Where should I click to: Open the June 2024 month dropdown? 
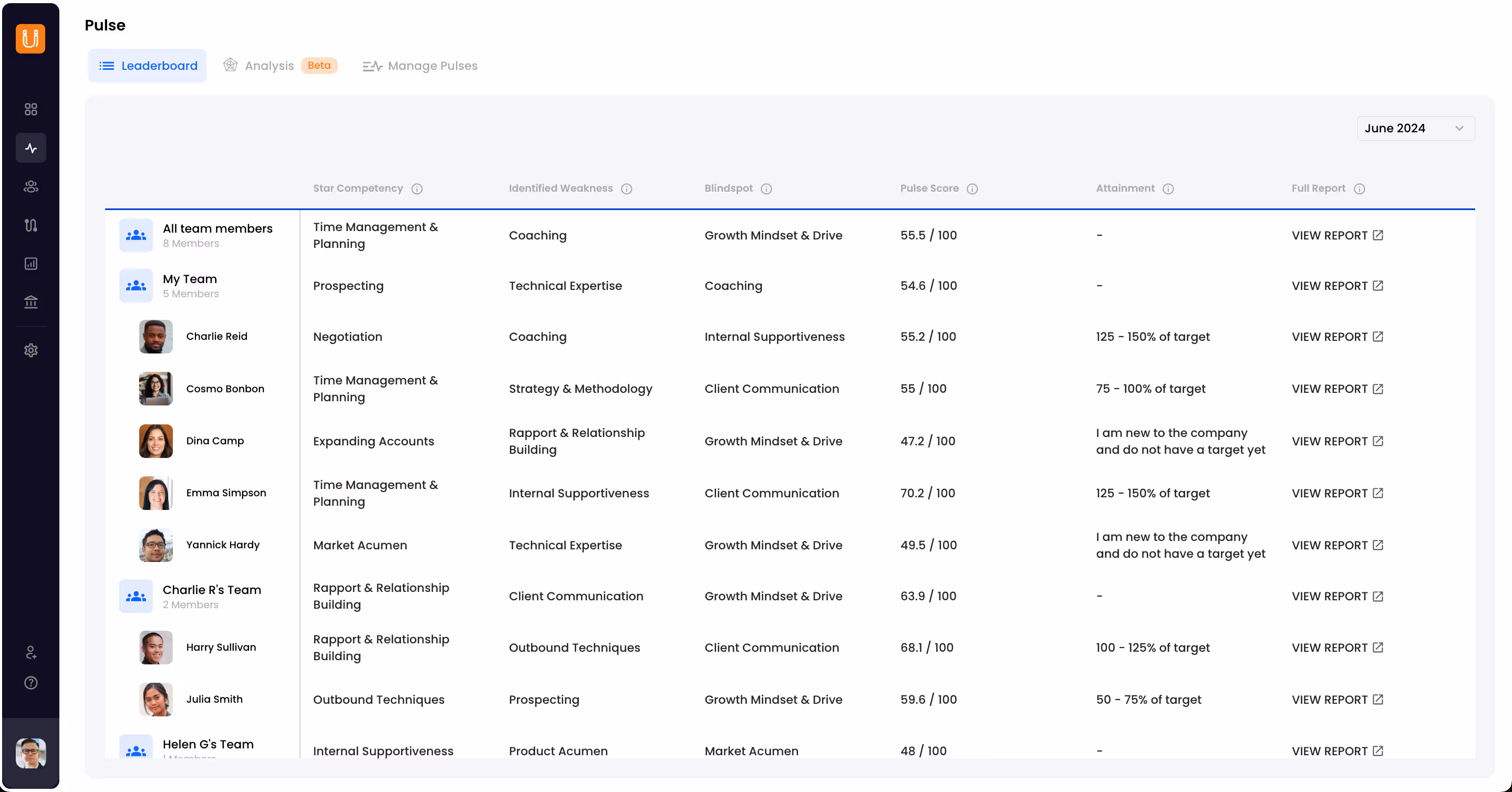point(1415,129)
